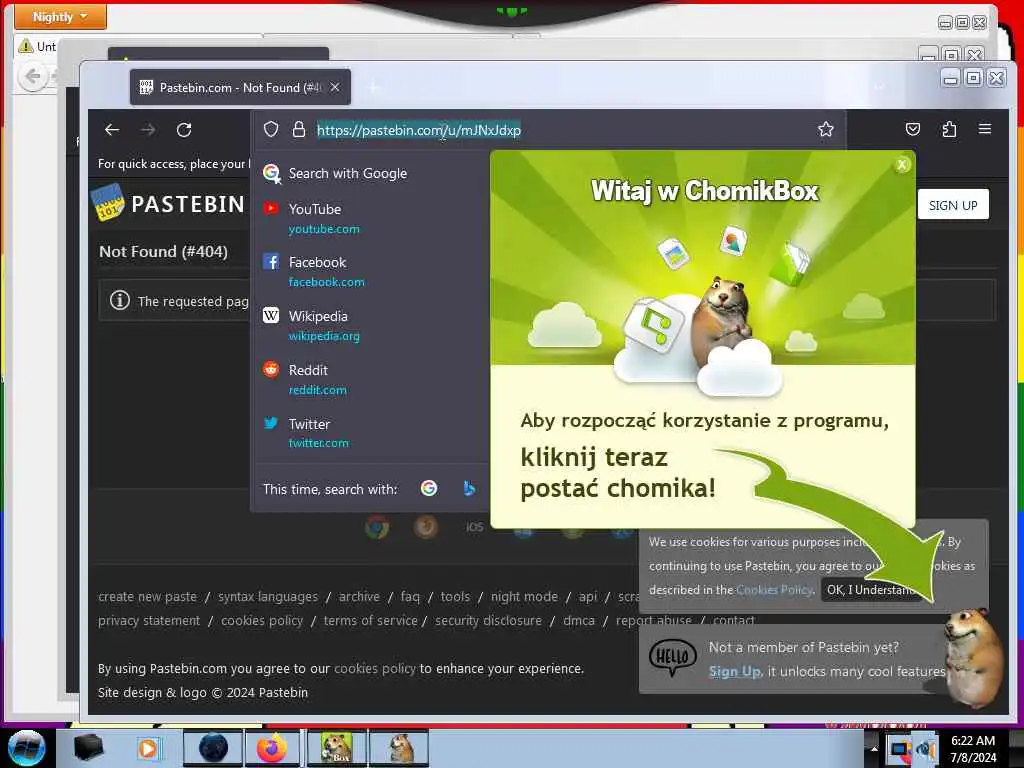This screenshot has width=1024, height=768.
Task: Open the Pocket save icon
Action: coord(913,129)
